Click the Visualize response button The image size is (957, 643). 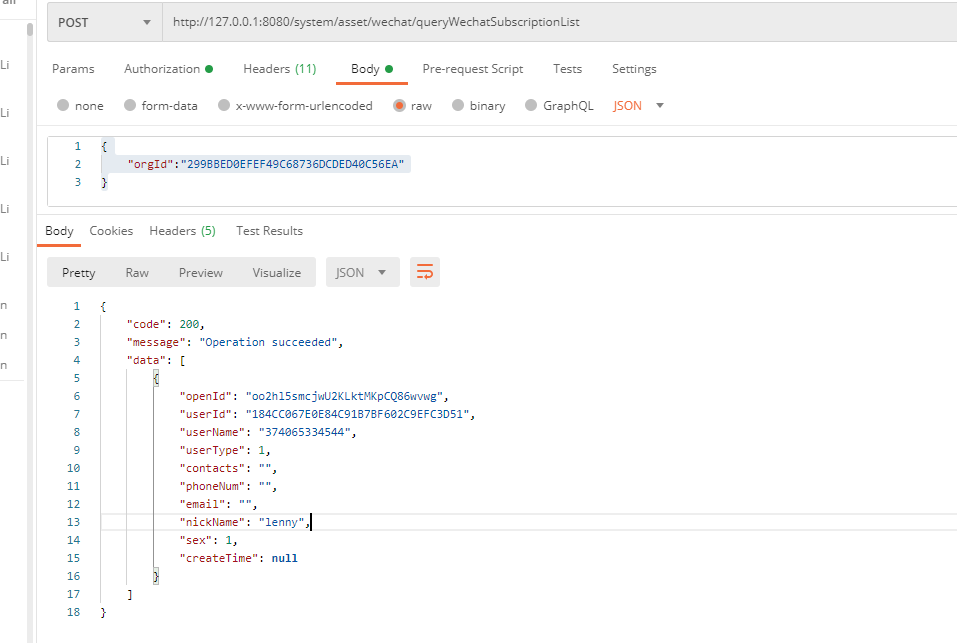(x=276, y=272)
